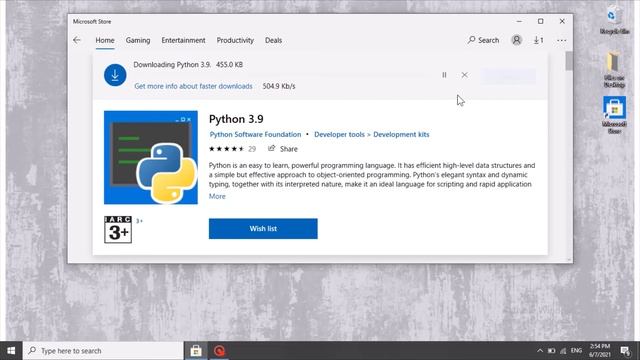Viewport: 640px width, 360px height.
Task: Change ENG input language indicator
Action: coord(576,351)
